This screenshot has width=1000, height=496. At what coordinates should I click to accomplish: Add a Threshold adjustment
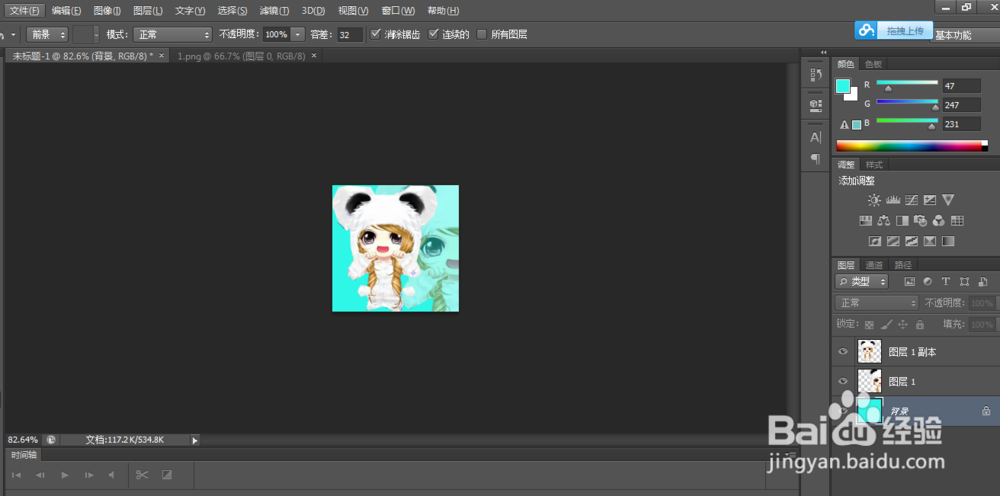(911, 241)
